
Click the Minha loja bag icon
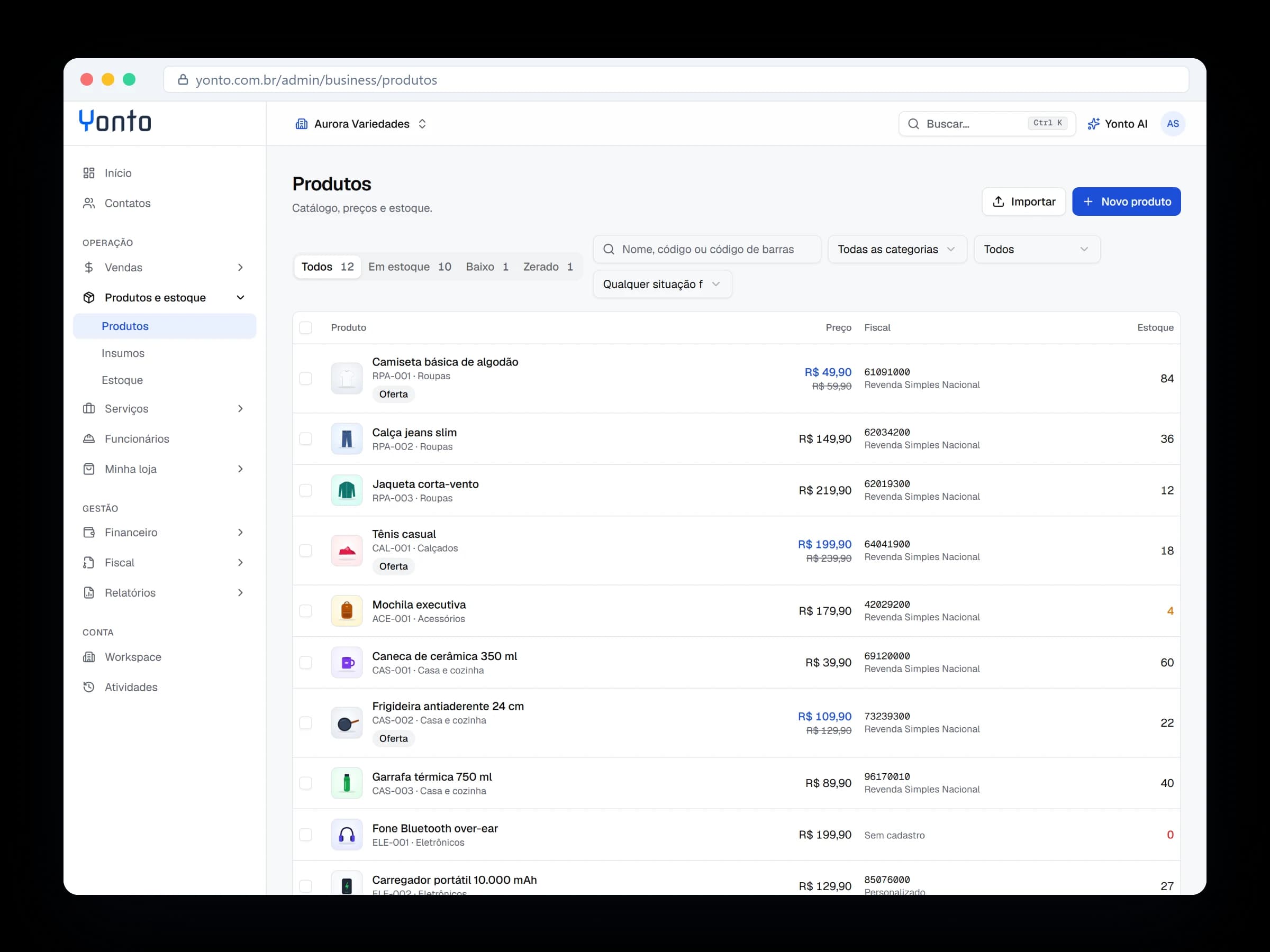[x=88, y=469]
